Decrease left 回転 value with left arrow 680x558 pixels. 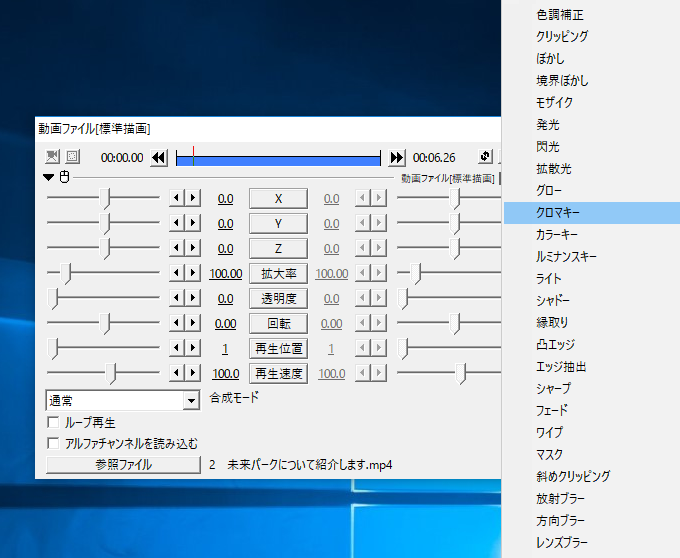[x=177, y=323]
